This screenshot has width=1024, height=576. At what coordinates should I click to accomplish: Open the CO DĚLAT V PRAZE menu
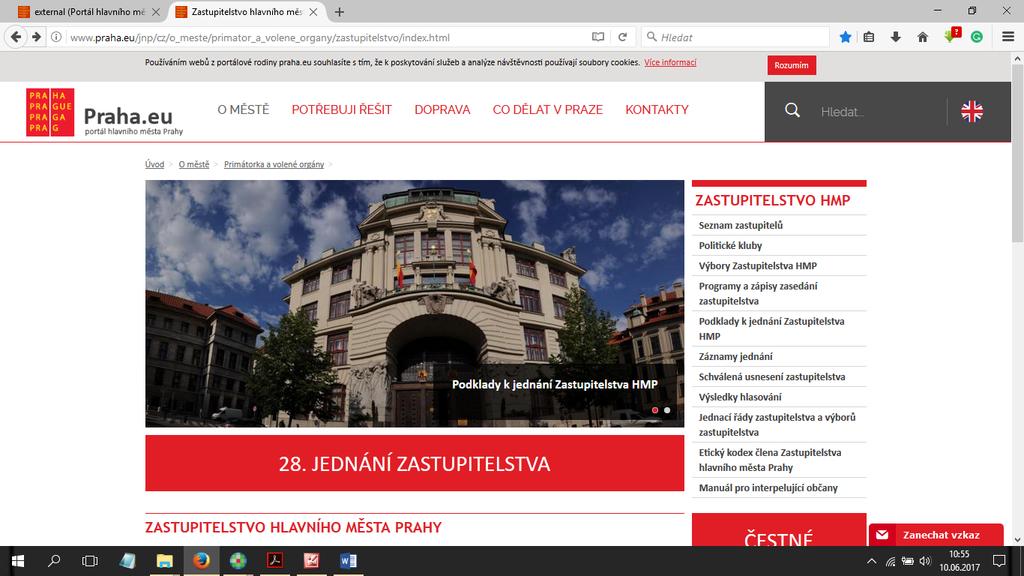tap(547, 110)
